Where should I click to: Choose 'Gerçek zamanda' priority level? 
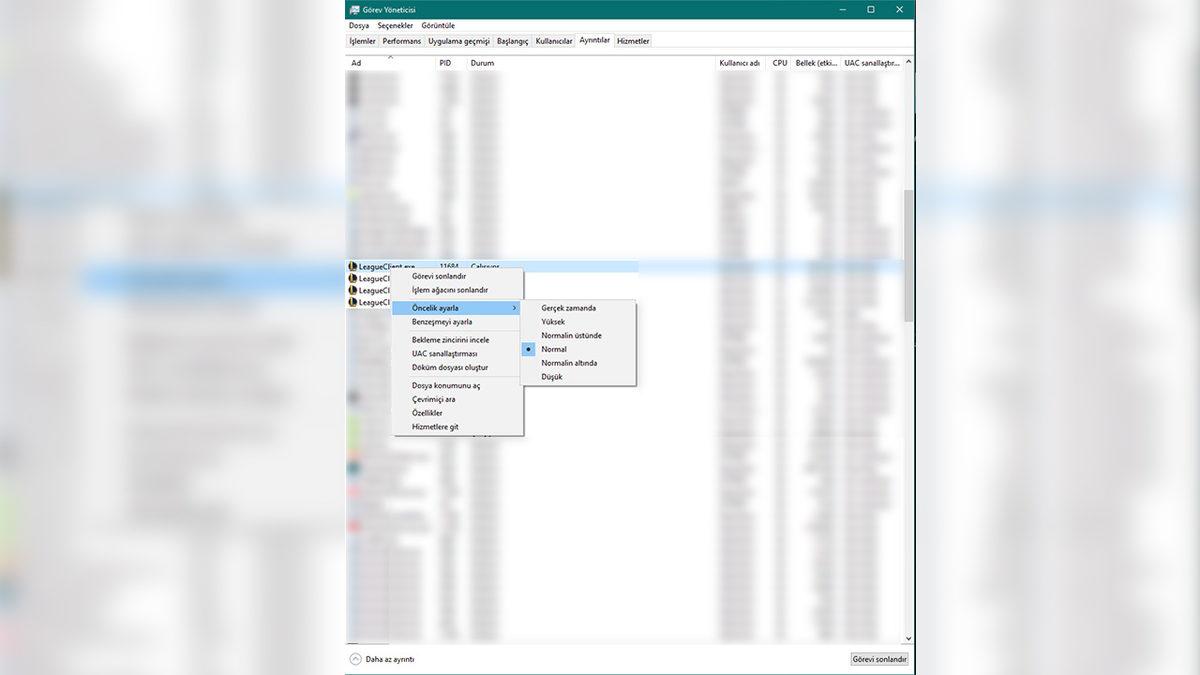click(x=568, y=308)
